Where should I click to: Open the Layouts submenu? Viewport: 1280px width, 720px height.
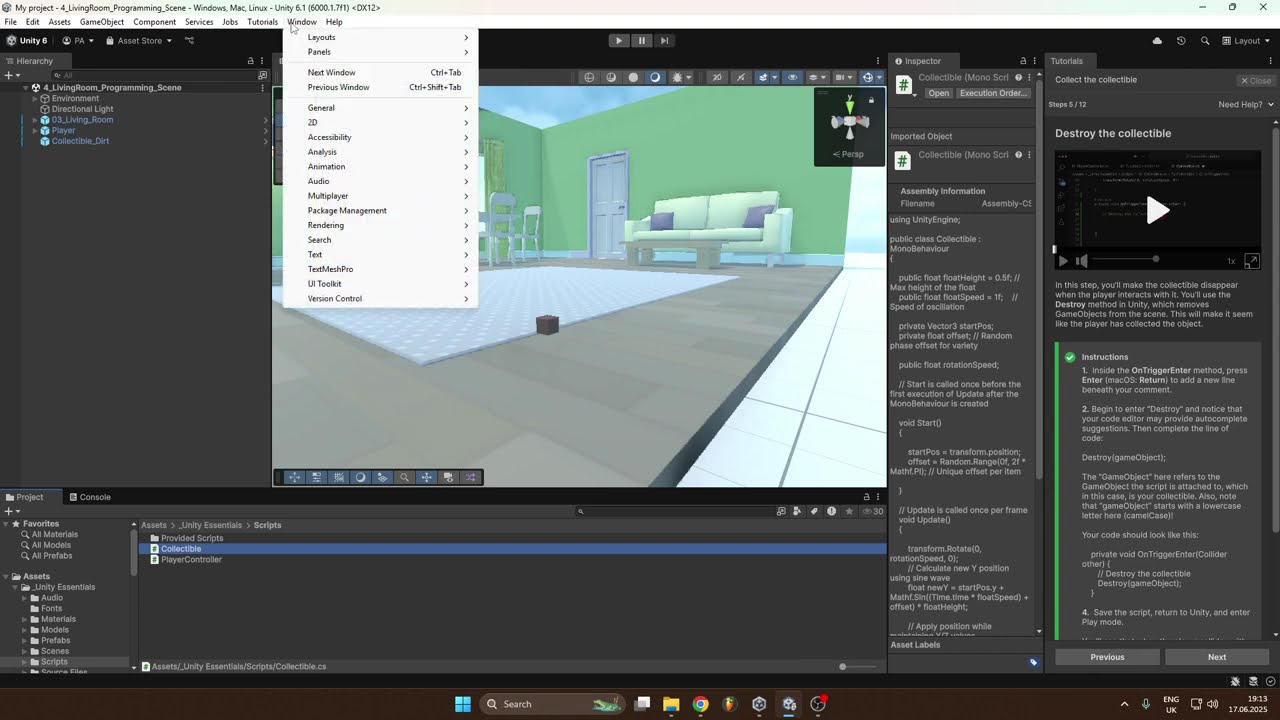(x=380, y=37)
